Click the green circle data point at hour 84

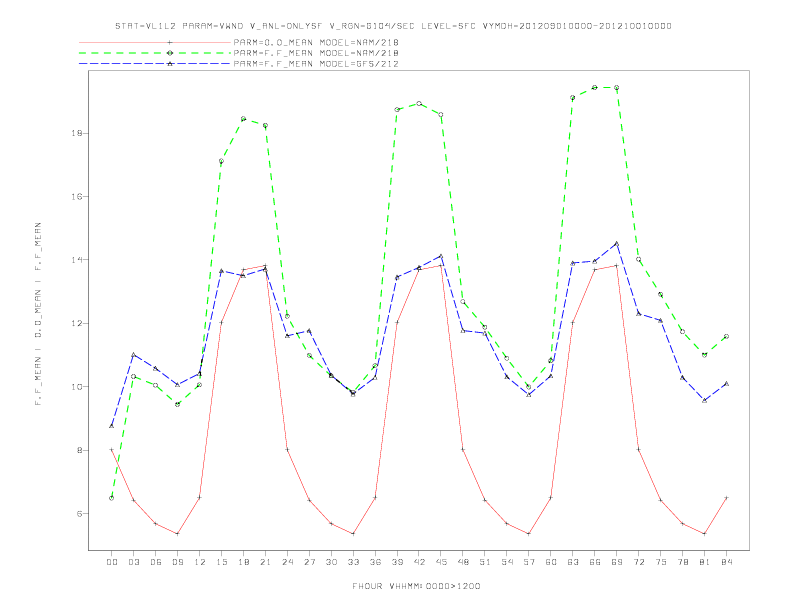726,336
